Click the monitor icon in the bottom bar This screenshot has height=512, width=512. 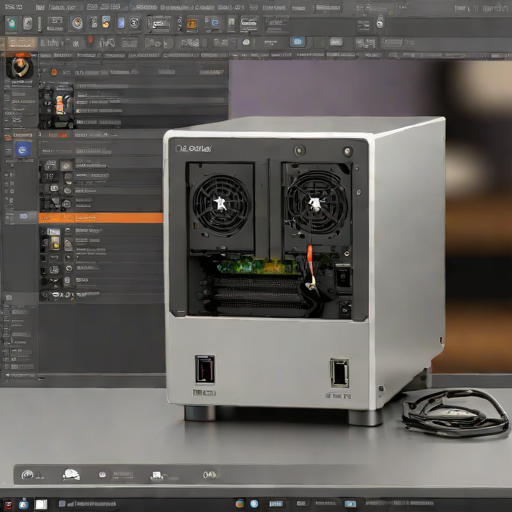[x=157, y=475]
